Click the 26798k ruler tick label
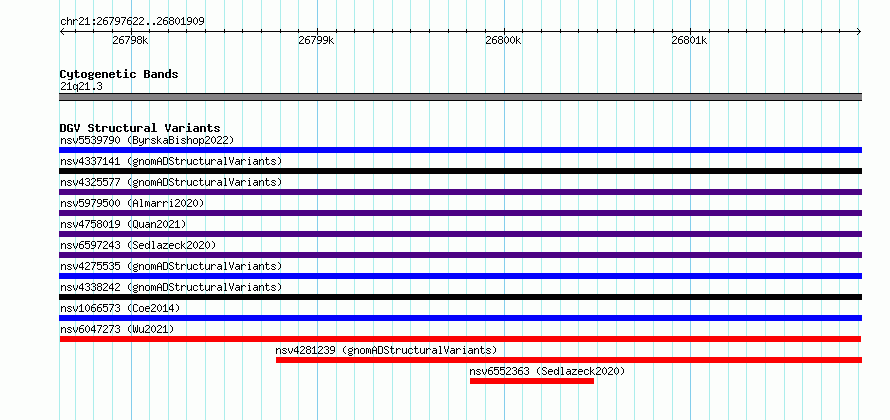 coord(131,40)
